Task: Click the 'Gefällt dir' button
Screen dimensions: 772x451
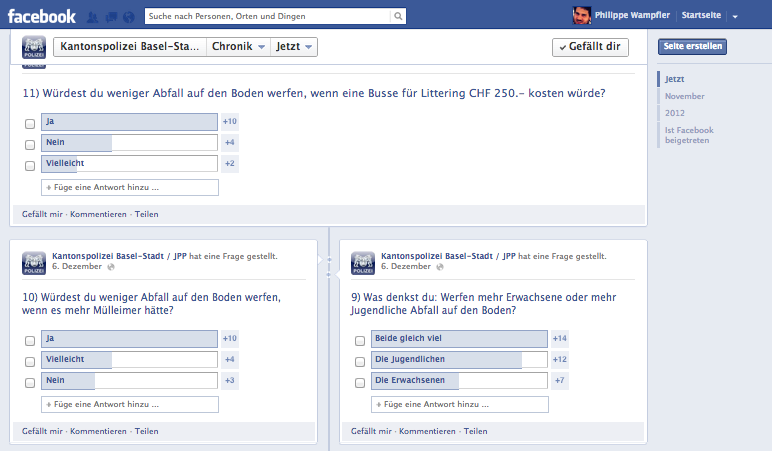Action: pyautogui.click(x=590, y=47)
